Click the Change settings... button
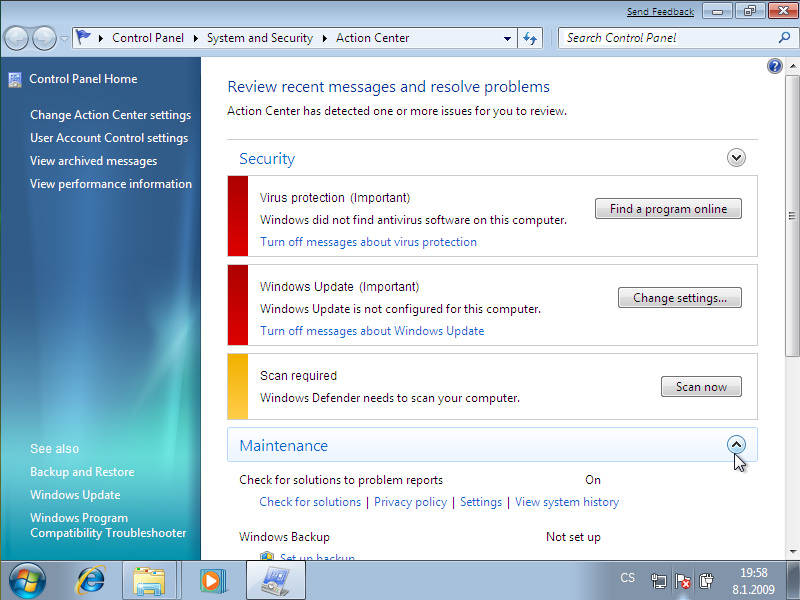 point(680,297)
